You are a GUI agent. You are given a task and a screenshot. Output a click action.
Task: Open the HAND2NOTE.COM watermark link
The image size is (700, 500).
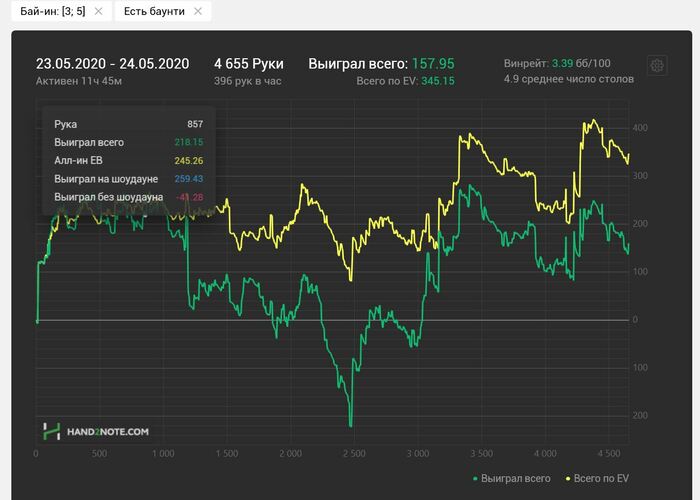pos(108,432)
